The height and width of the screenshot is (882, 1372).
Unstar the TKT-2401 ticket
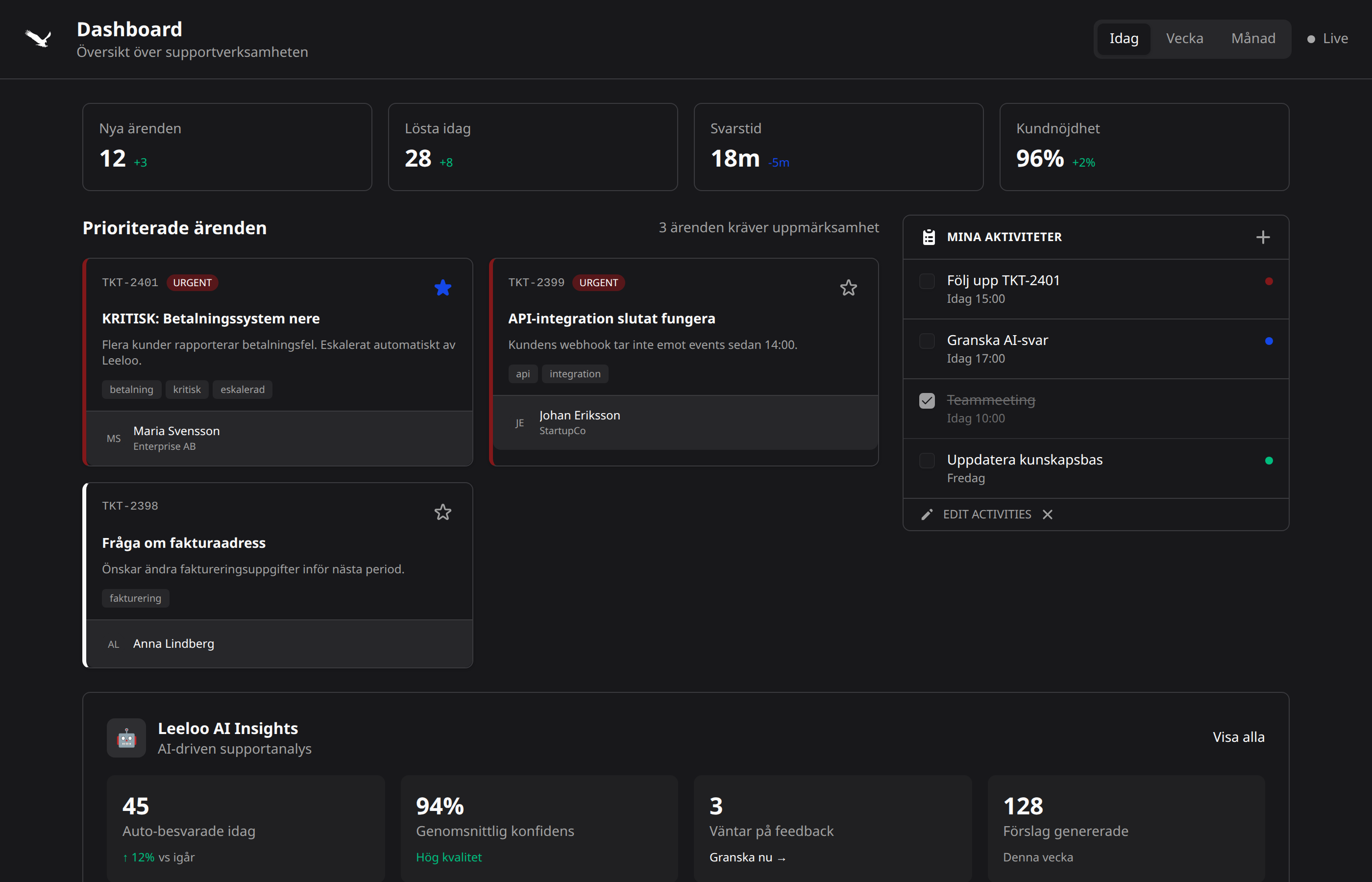(442, 288)
